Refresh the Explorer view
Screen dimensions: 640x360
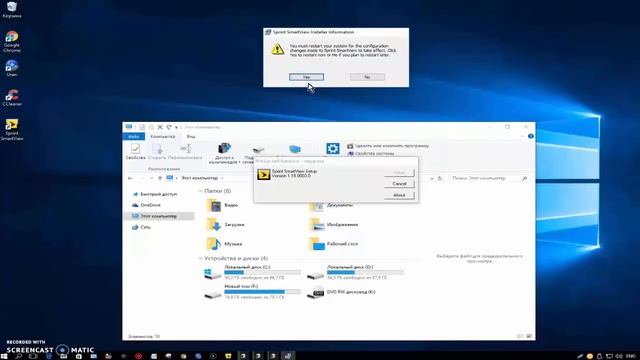point(440,178)
